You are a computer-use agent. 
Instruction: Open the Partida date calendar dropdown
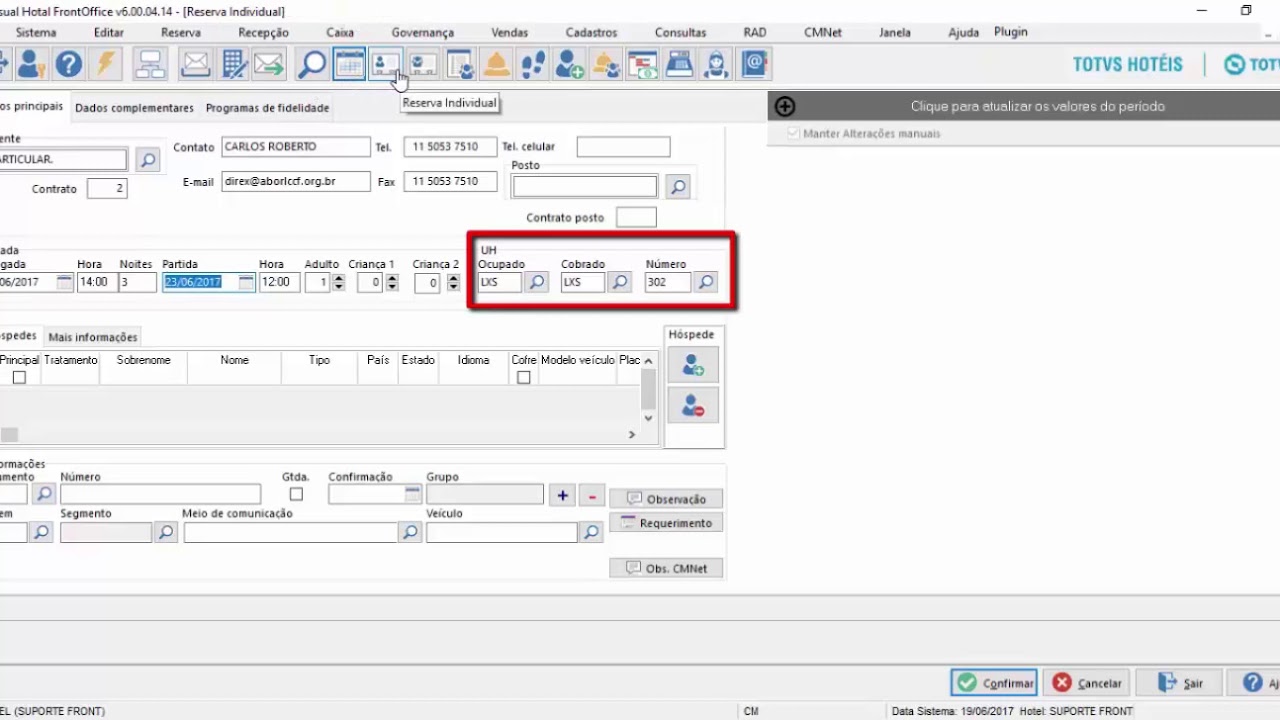pyautogui.click(x=246, y=282)
